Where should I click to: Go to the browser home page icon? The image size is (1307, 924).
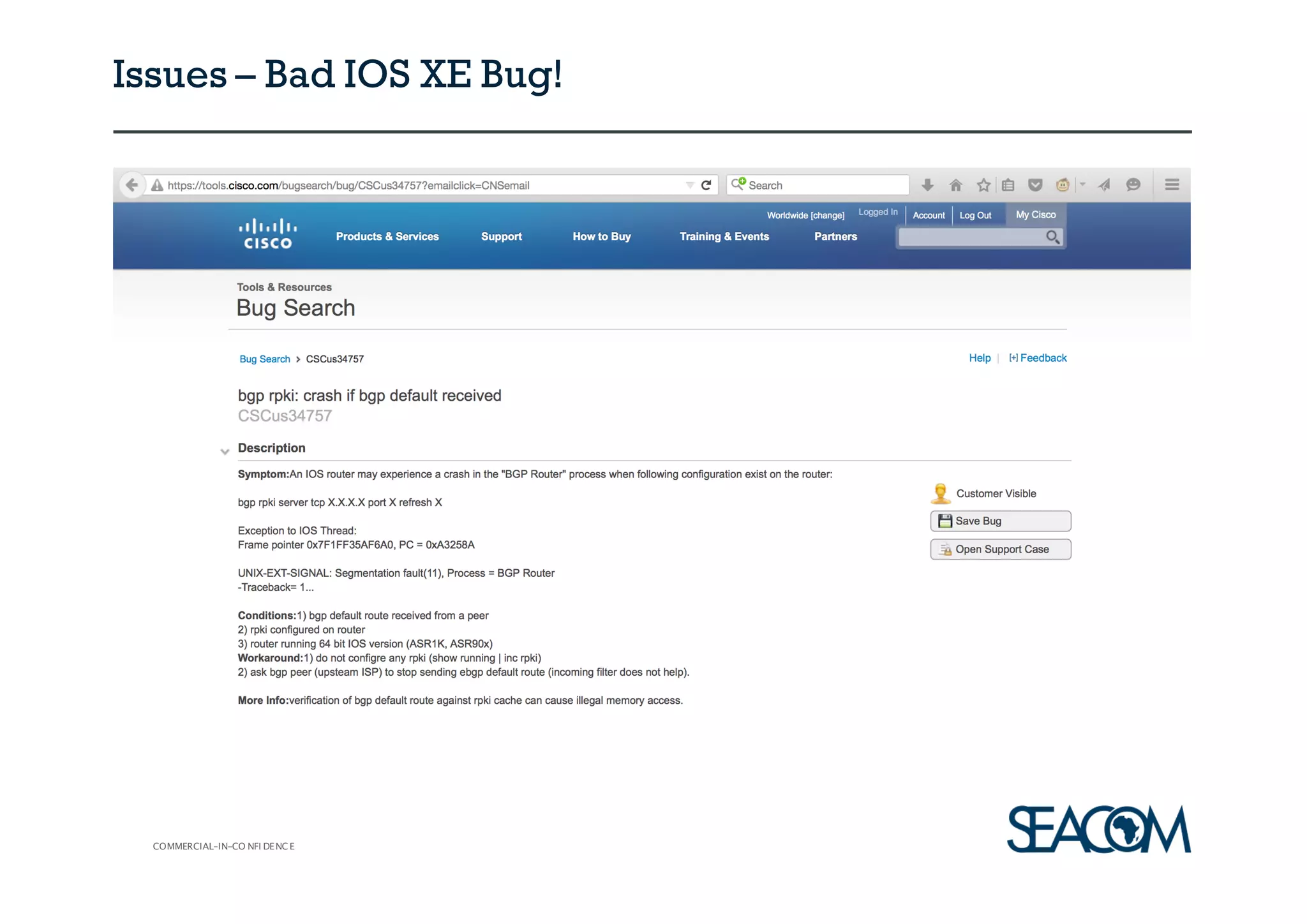[955, 185]
